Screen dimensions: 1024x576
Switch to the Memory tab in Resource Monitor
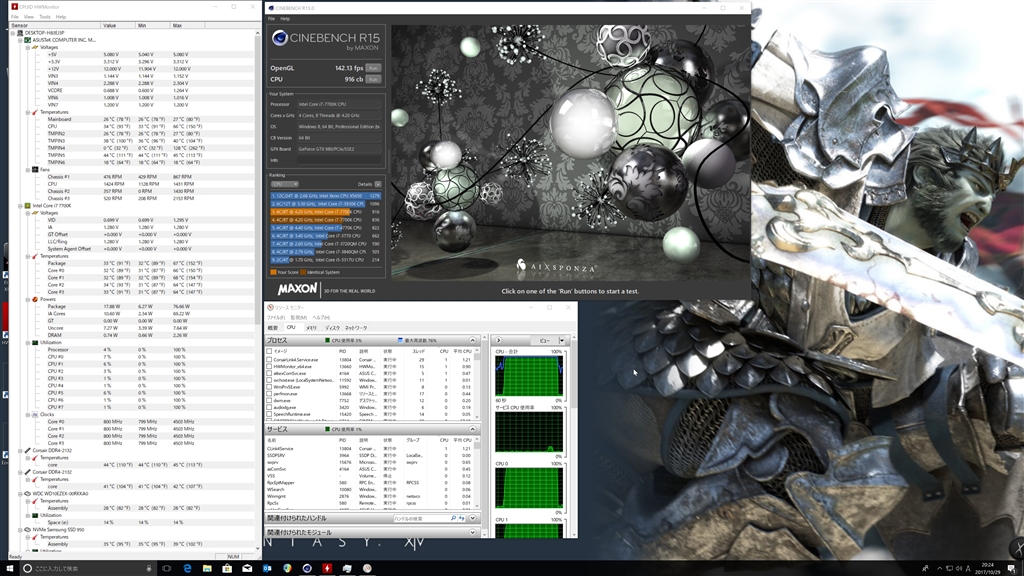pyautogui.click(x=311, y=327)
